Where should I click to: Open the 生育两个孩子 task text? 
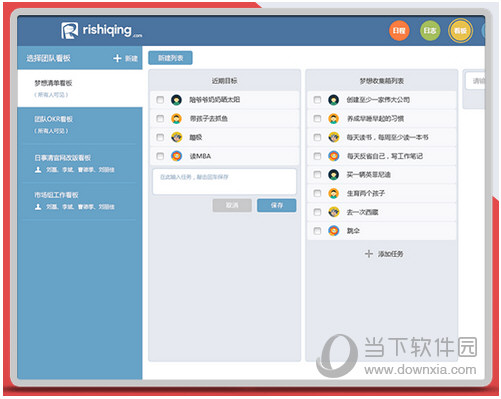click(366, 193)
